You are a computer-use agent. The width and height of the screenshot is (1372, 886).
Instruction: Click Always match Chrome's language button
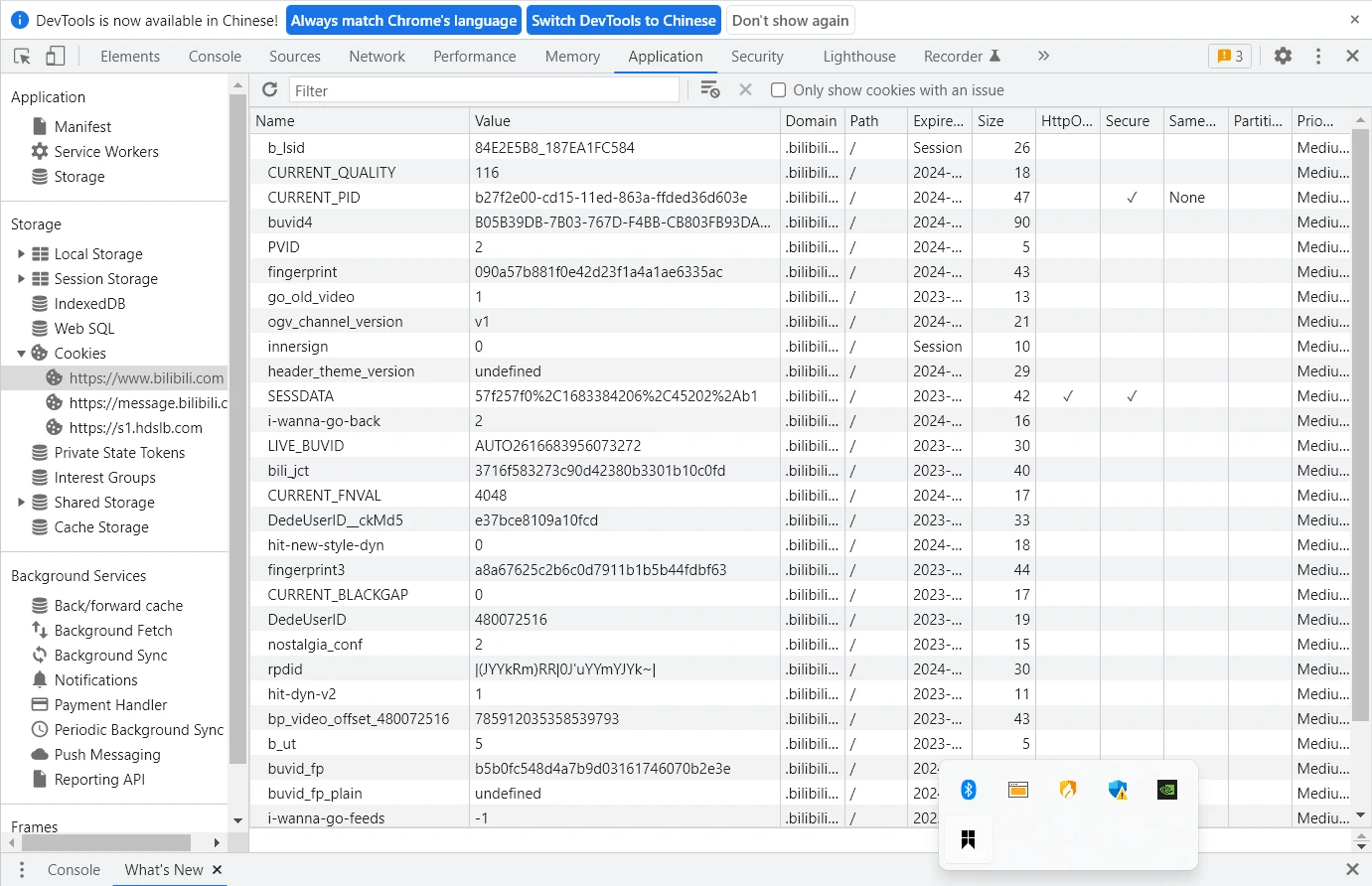click(x=404, y=20)
